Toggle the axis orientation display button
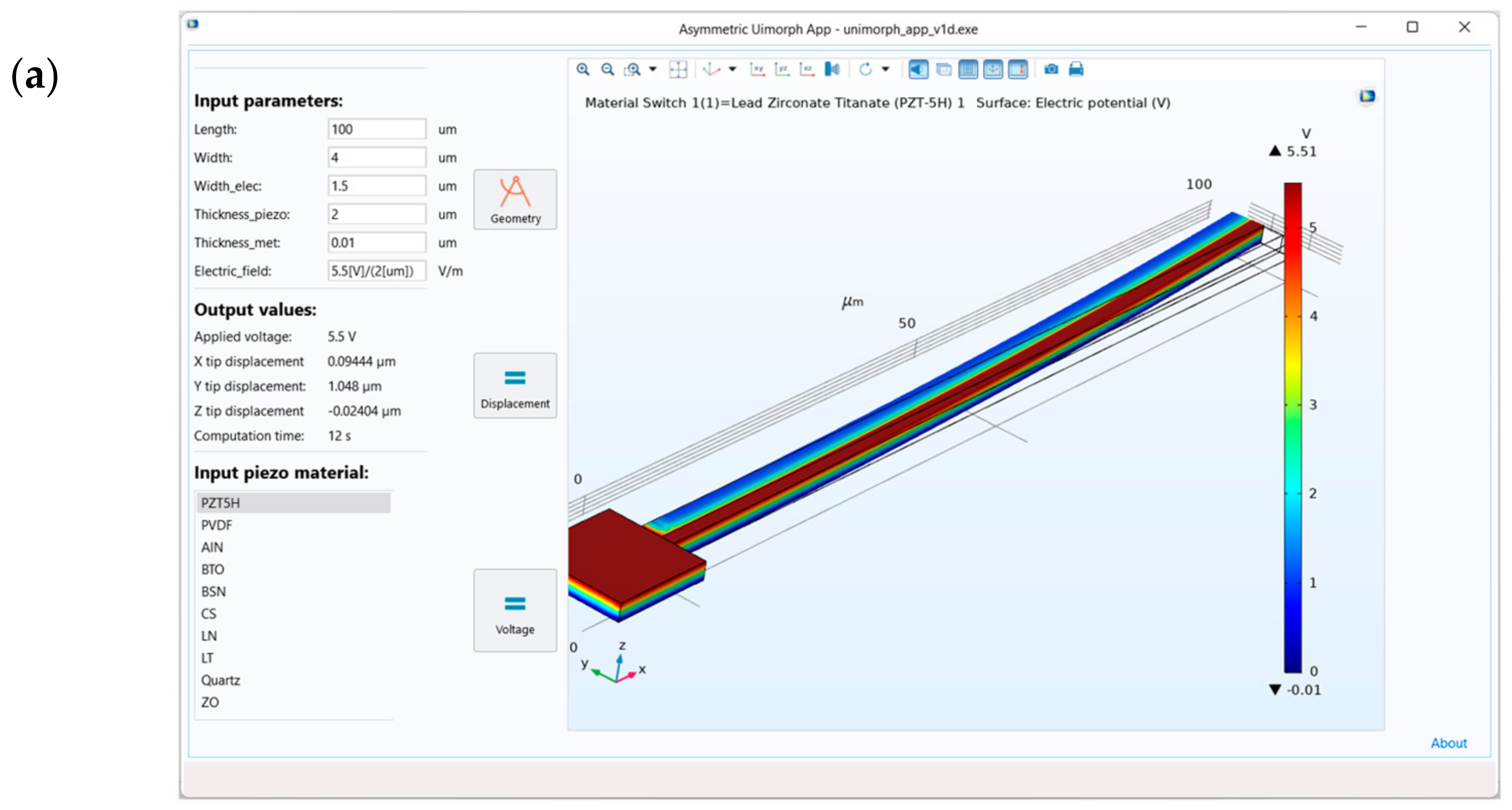This screenshot has width=1512, height=810. click(993, 69)
